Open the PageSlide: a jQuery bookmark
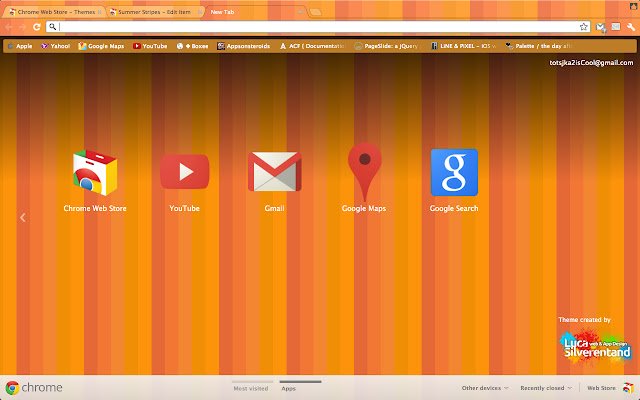 [386, 46]
